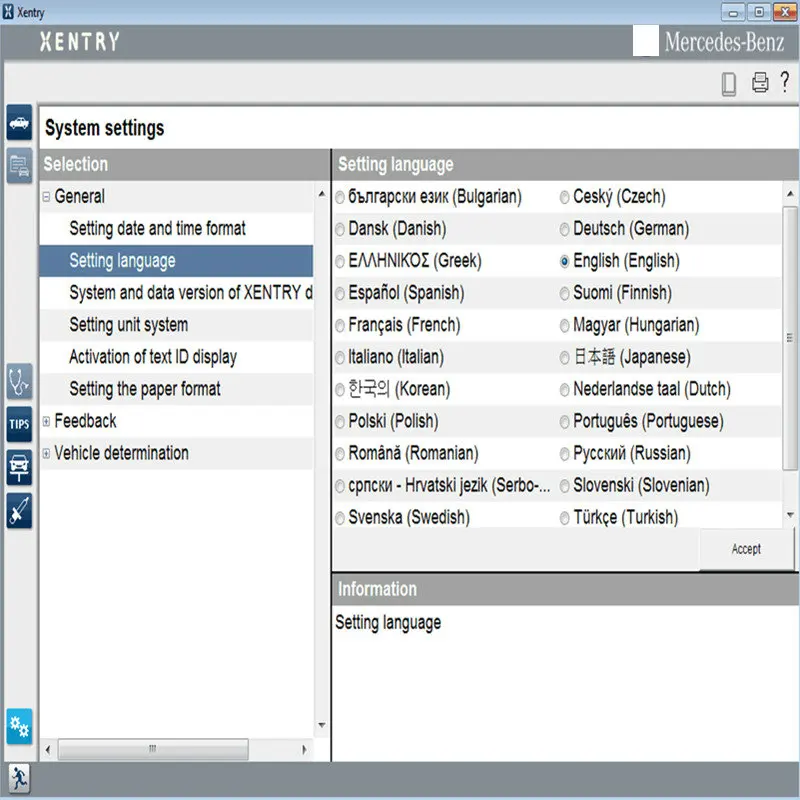Viewport: 800px width, 800px height.
Task: Open the vehicle documents list sidebar icon
Action: pyautogui.click(x=19, y=166)
